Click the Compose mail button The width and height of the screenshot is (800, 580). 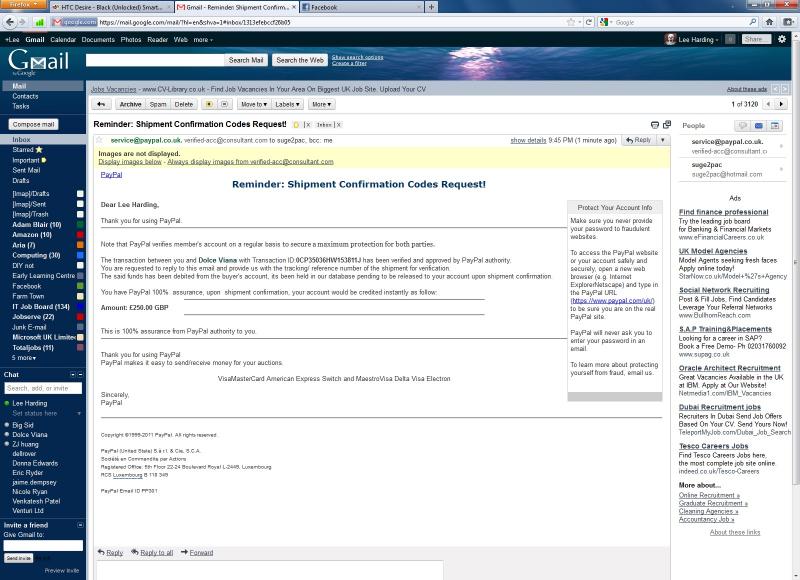click(x=34, y=124)
